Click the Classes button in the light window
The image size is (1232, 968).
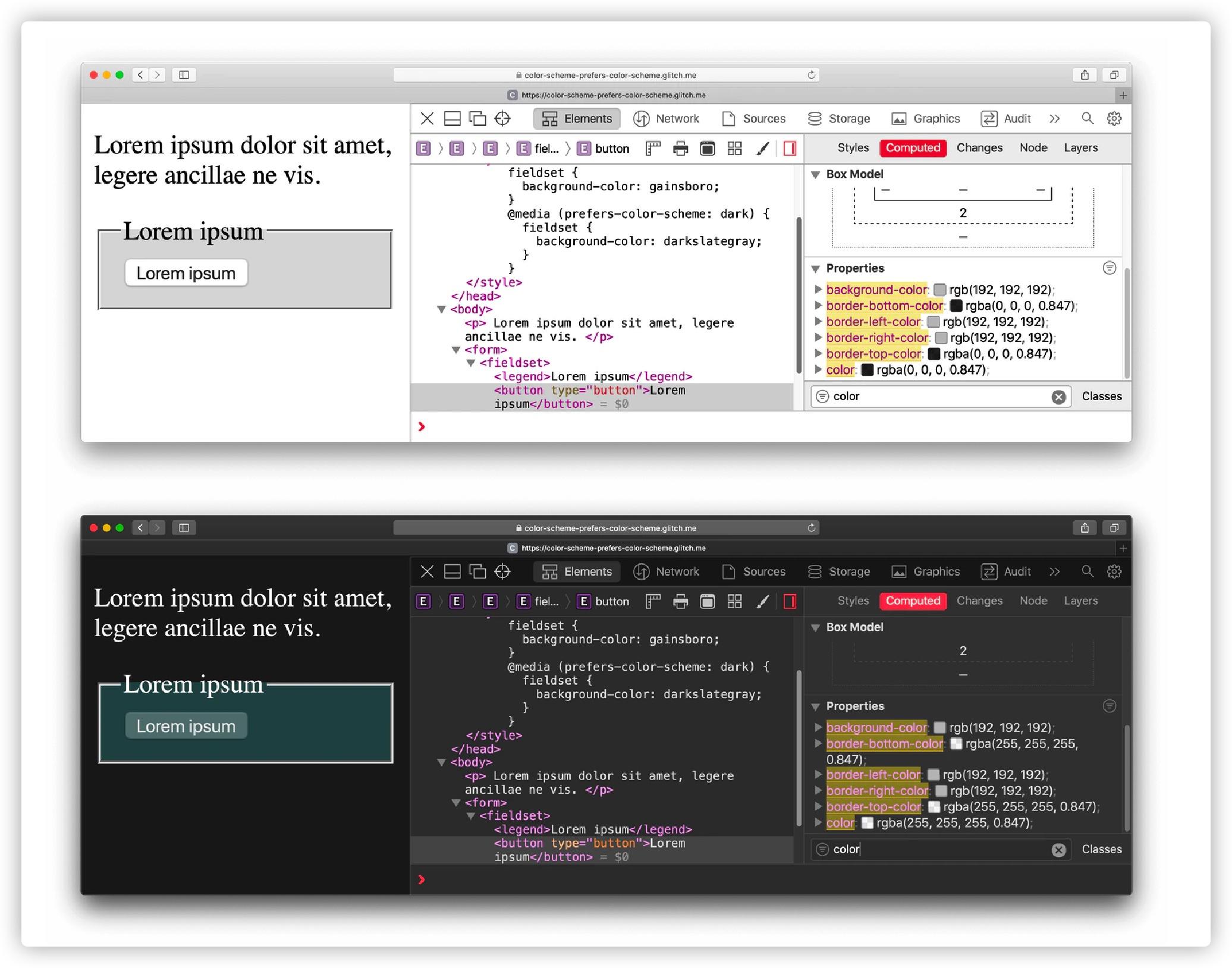tap(1101, 397)
